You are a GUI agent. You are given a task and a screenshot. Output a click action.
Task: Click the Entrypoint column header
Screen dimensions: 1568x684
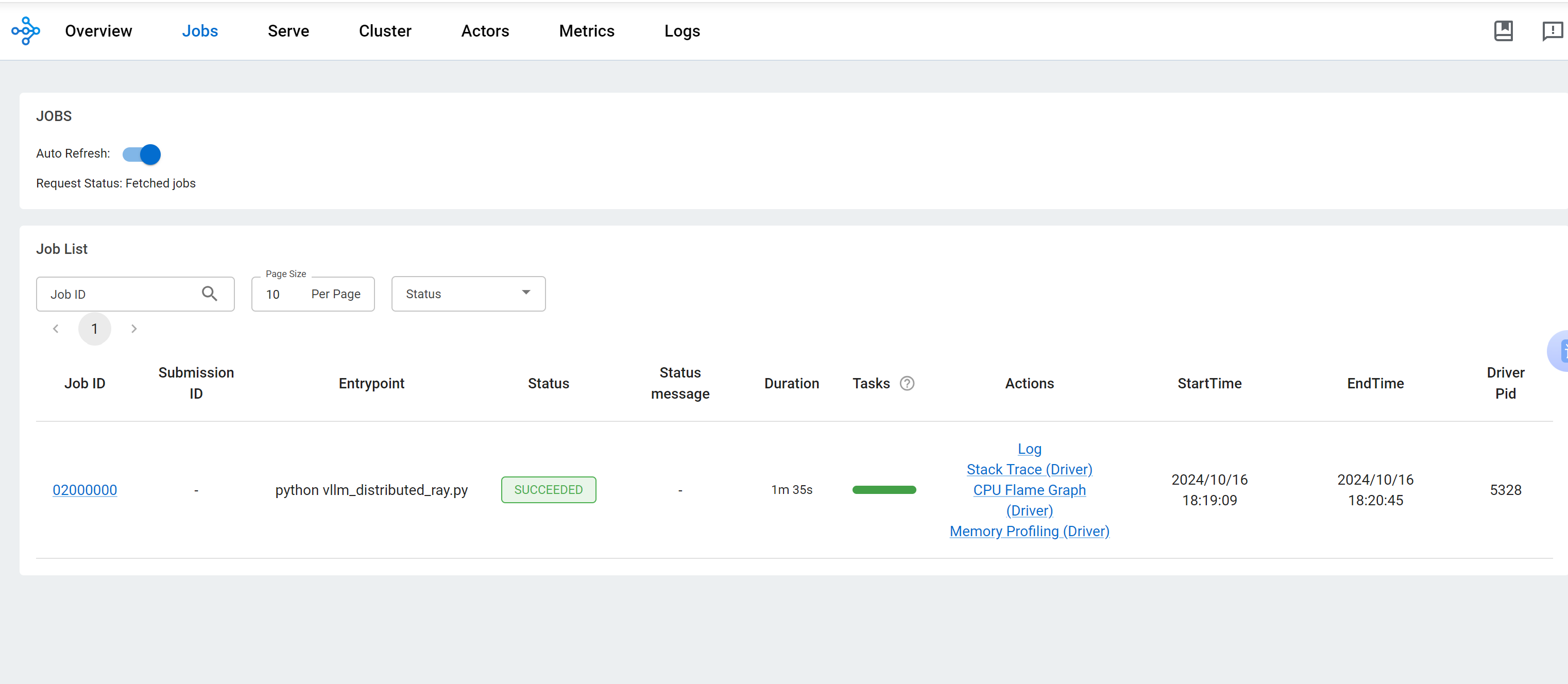tap(371, 383)
